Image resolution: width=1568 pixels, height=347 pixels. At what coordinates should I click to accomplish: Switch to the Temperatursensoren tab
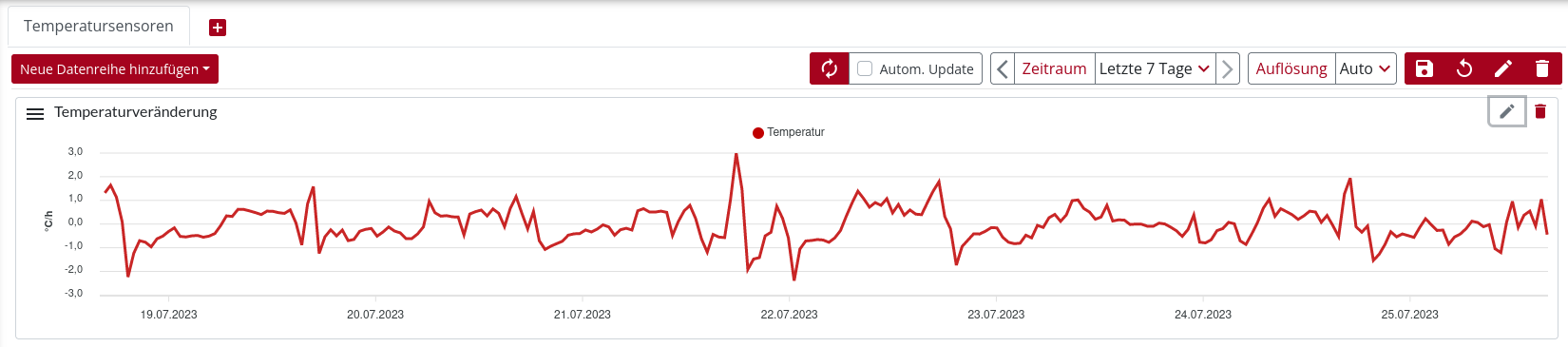tap(99, 26)
